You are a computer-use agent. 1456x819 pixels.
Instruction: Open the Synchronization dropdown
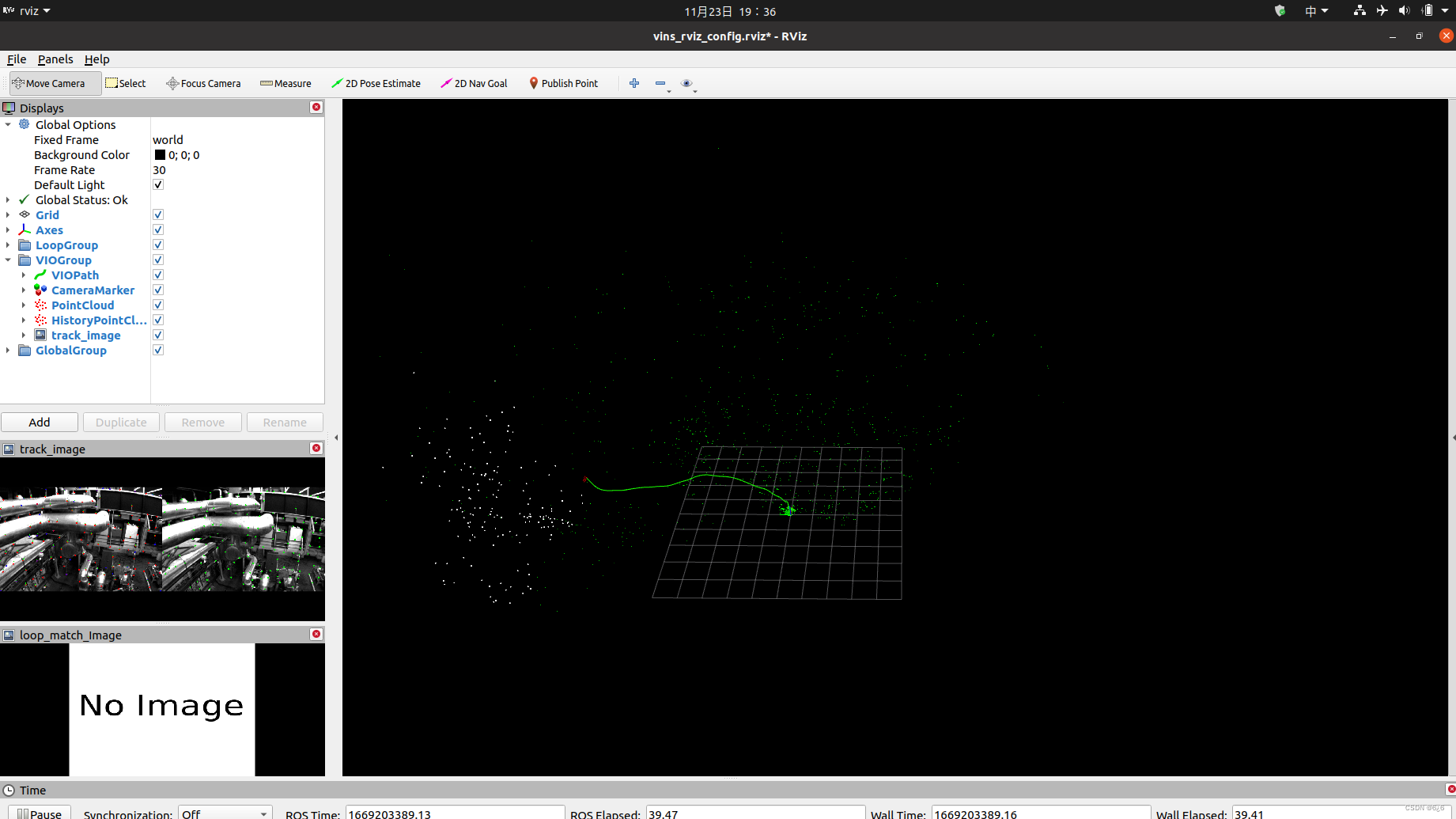pos(225,813)
